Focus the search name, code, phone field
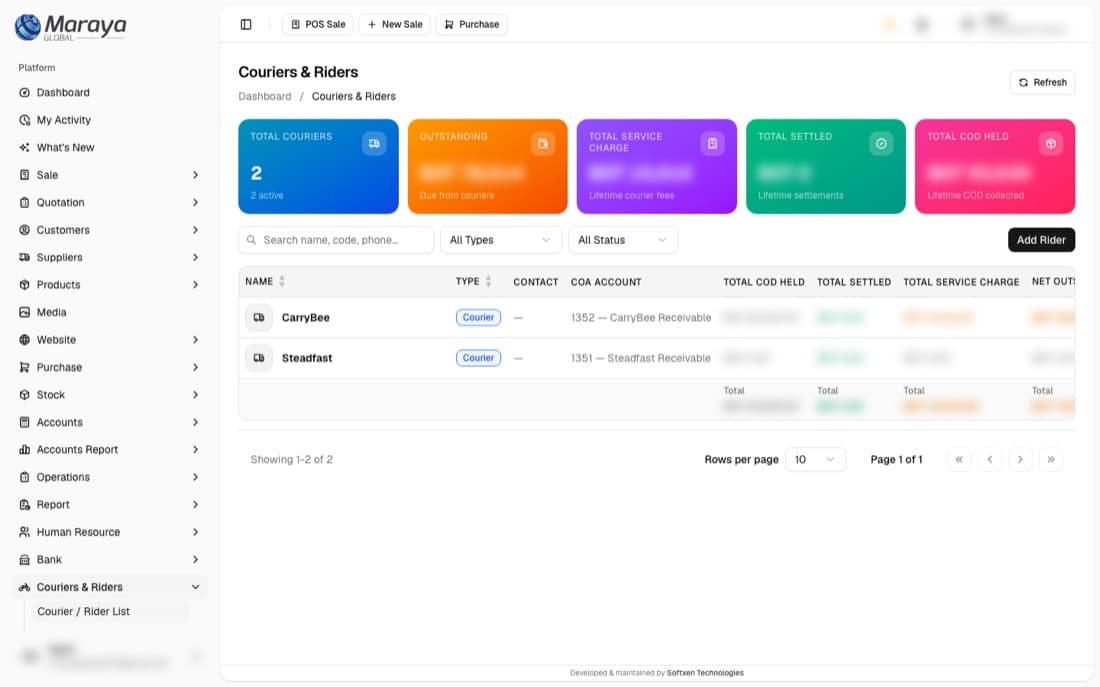 [x=336, y=240]
